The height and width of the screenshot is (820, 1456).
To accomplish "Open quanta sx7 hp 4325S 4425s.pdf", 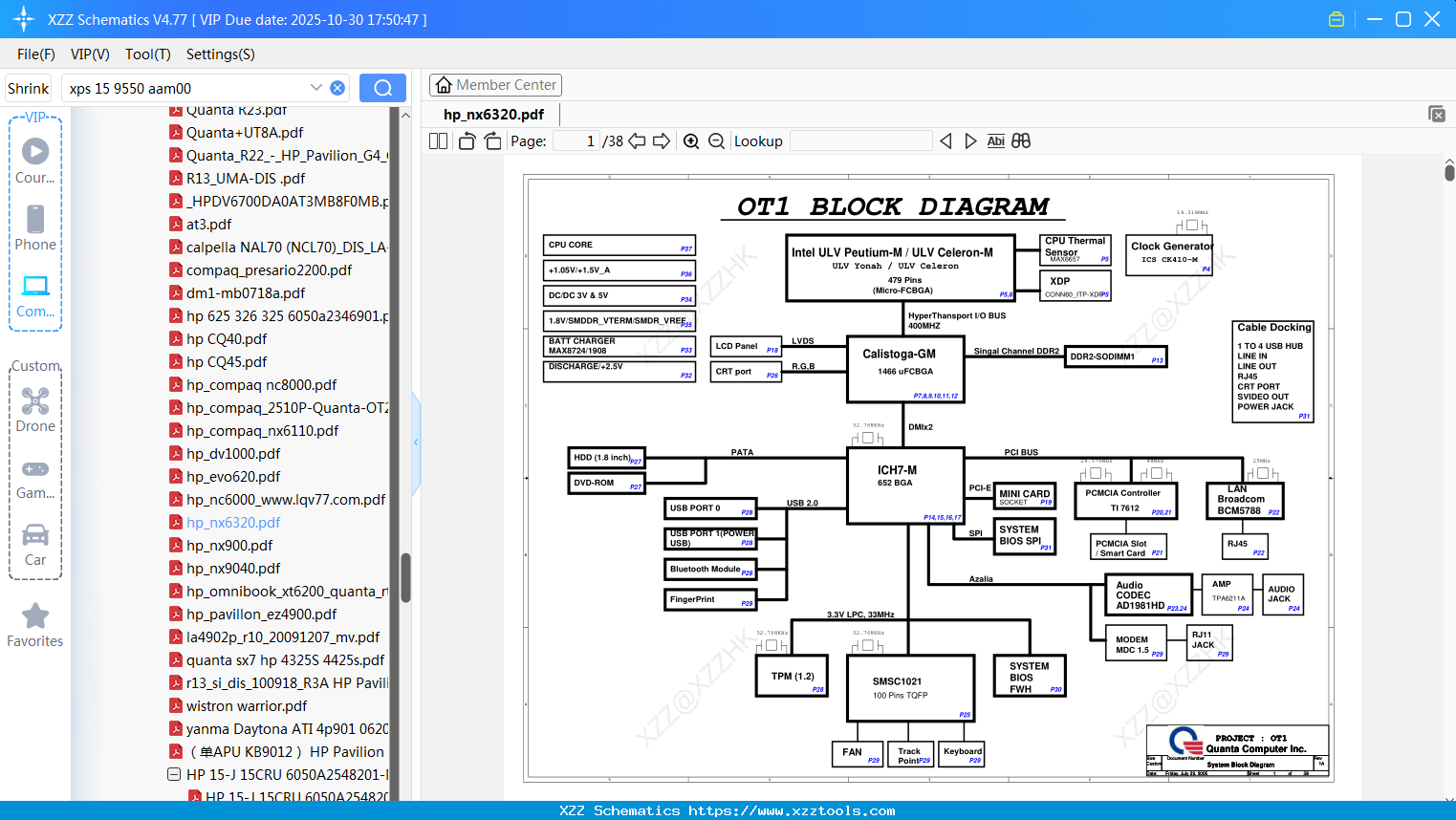I will [x=285, y=660].
